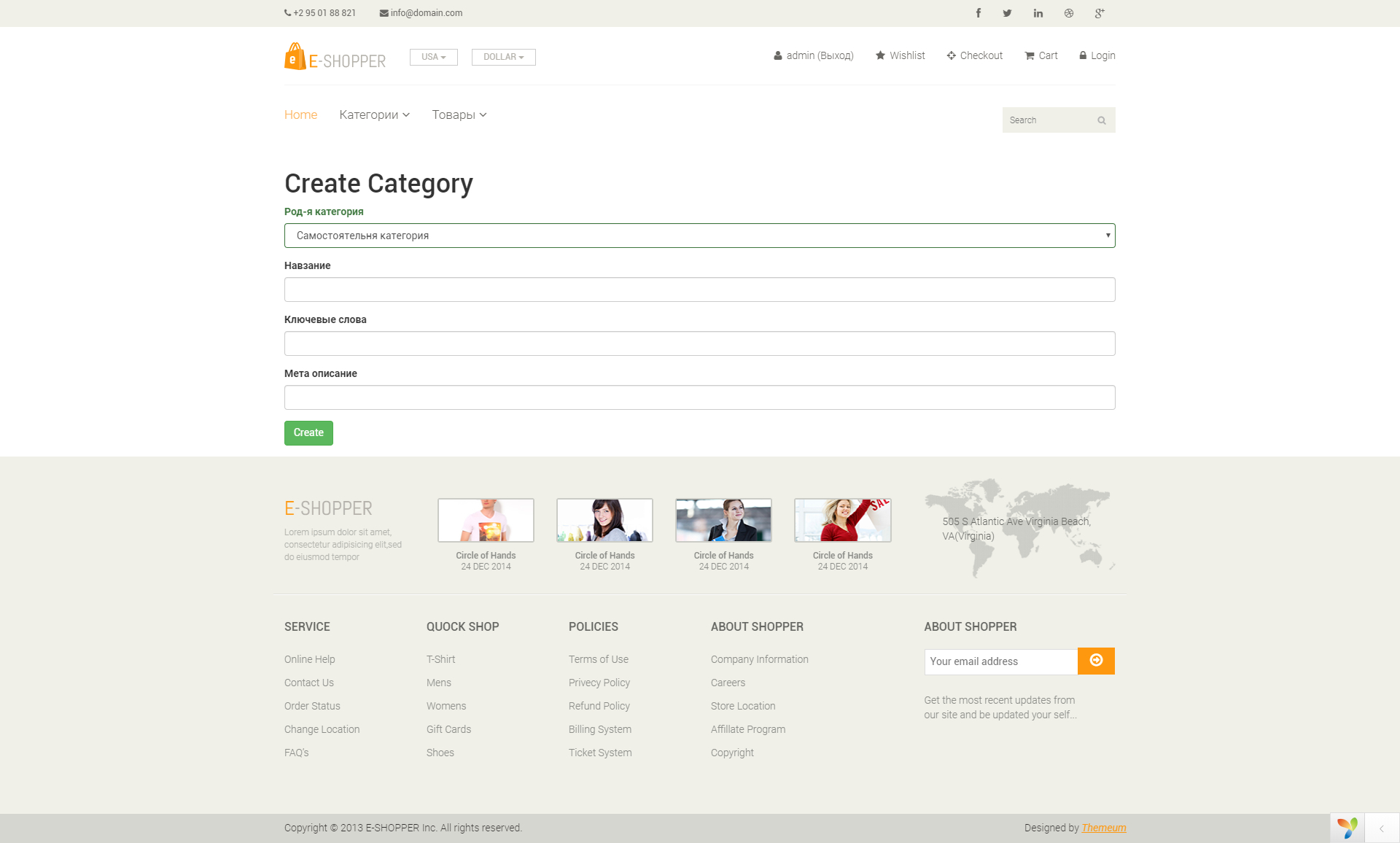
Task: Open the Категории menu
Action: tap(374, 114)
